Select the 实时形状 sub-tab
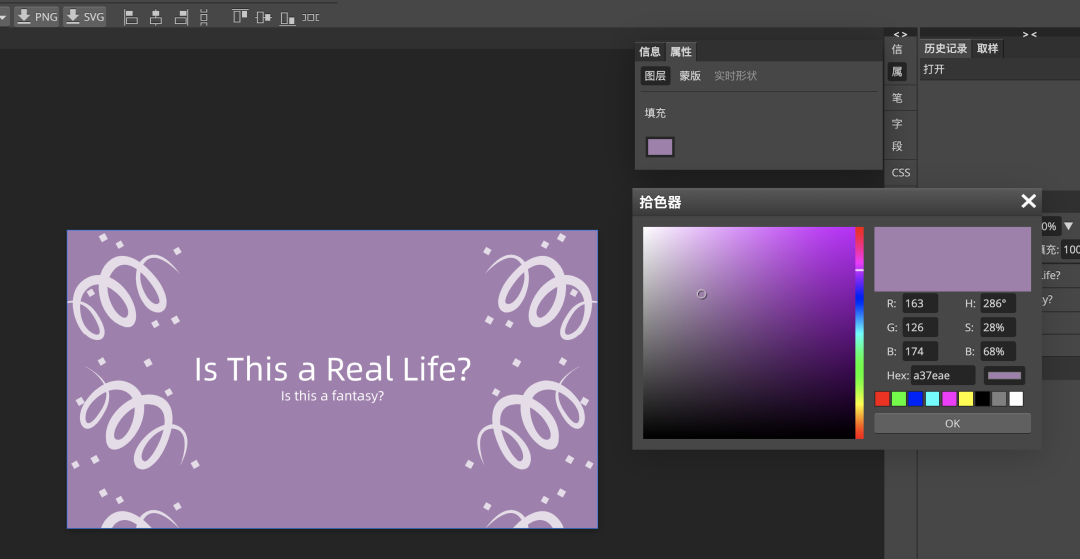Viewport: 1080px width, 559px height. point(736,76)
